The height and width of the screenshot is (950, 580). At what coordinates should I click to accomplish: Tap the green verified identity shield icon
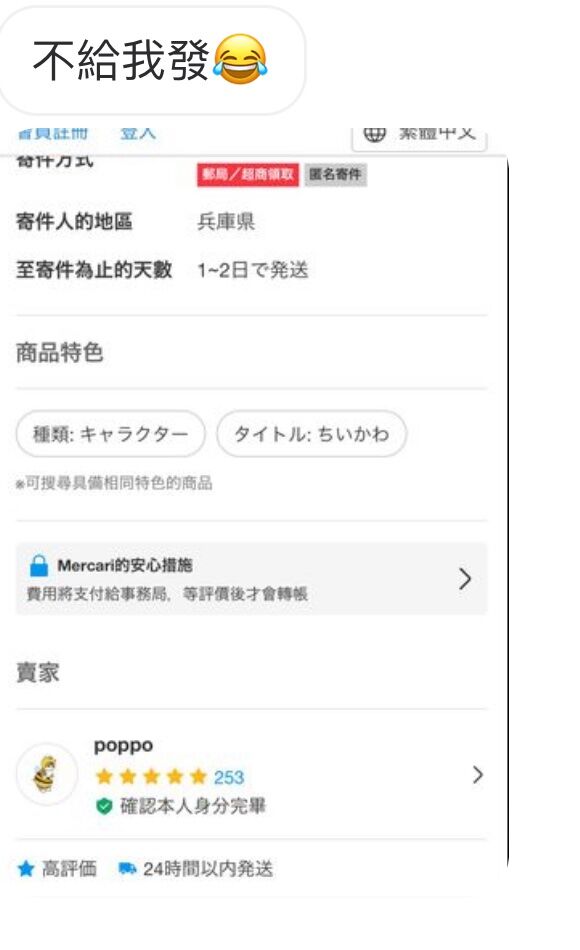pyautogui.click(x=104, y=806)
